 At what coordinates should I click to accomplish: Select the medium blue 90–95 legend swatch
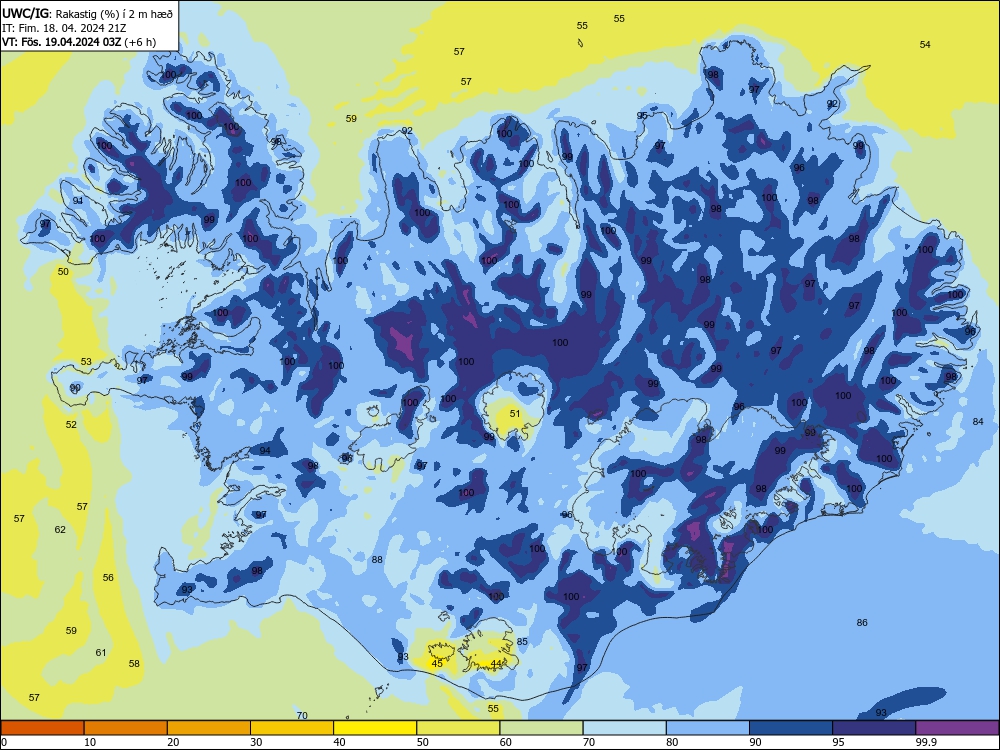791,728
